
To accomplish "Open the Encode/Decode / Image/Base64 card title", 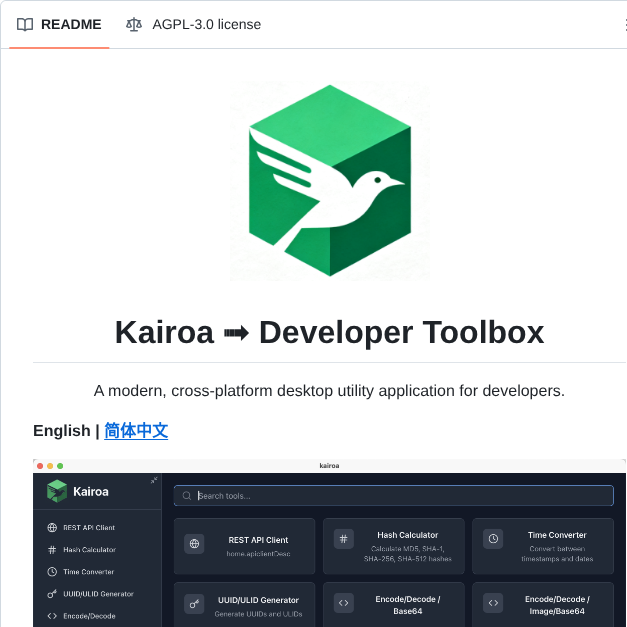I will tap(557, 605).
